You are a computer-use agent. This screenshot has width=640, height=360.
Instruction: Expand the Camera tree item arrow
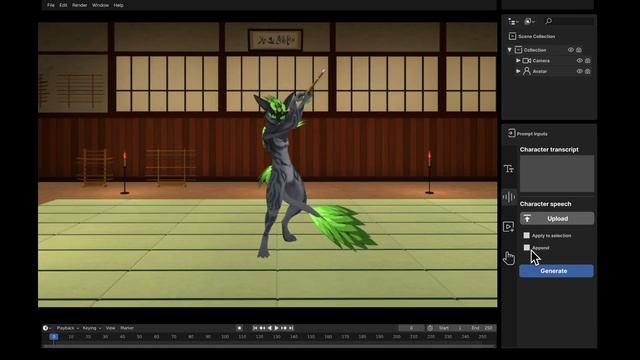(x=518, y=60)
